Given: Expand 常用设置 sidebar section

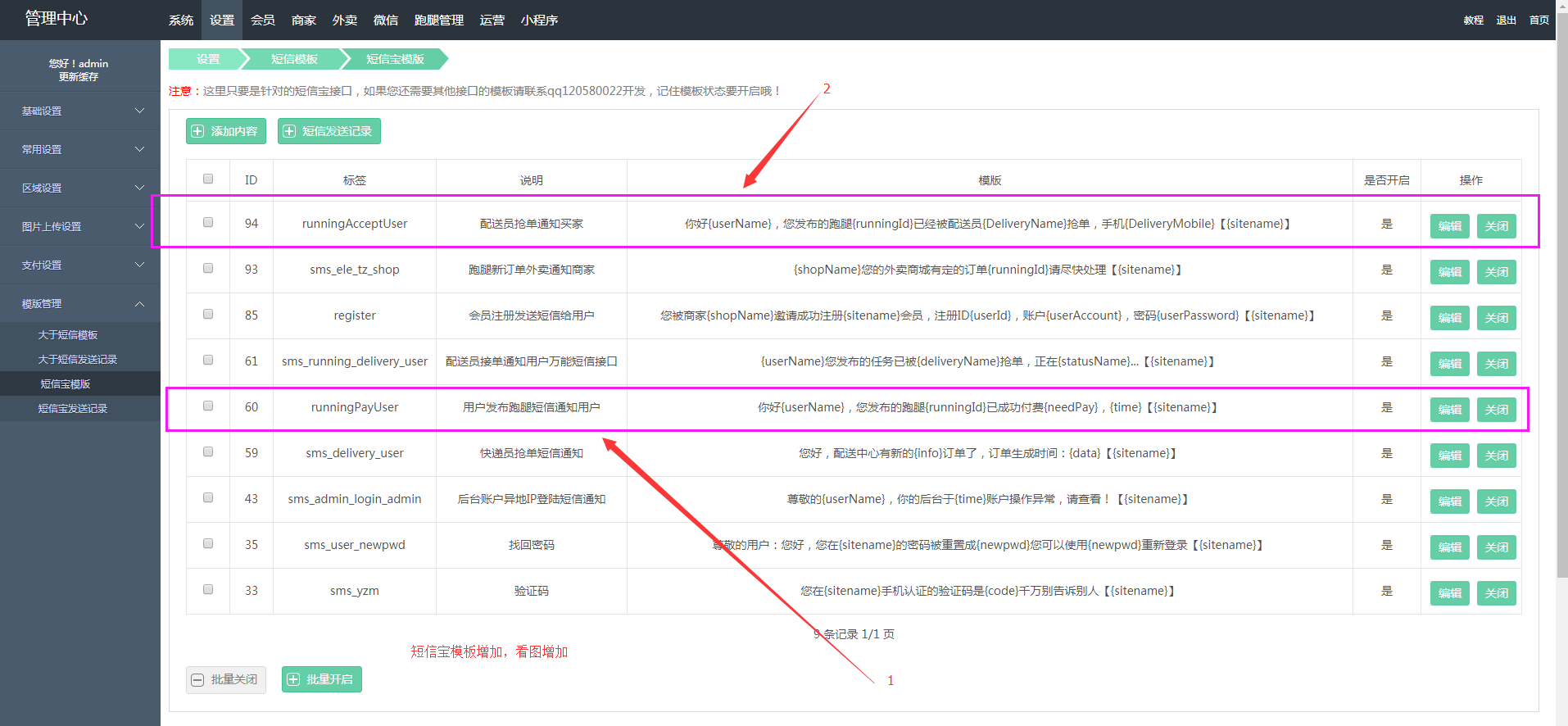Looking at the screenshot, I should [x=80, y=149].
